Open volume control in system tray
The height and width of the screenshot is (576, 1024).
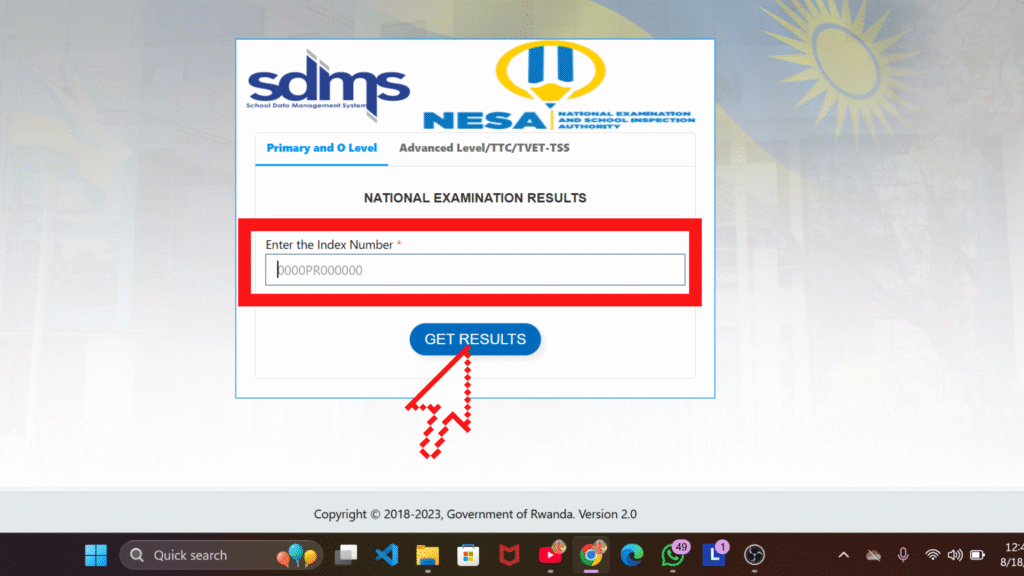point(955,555)
